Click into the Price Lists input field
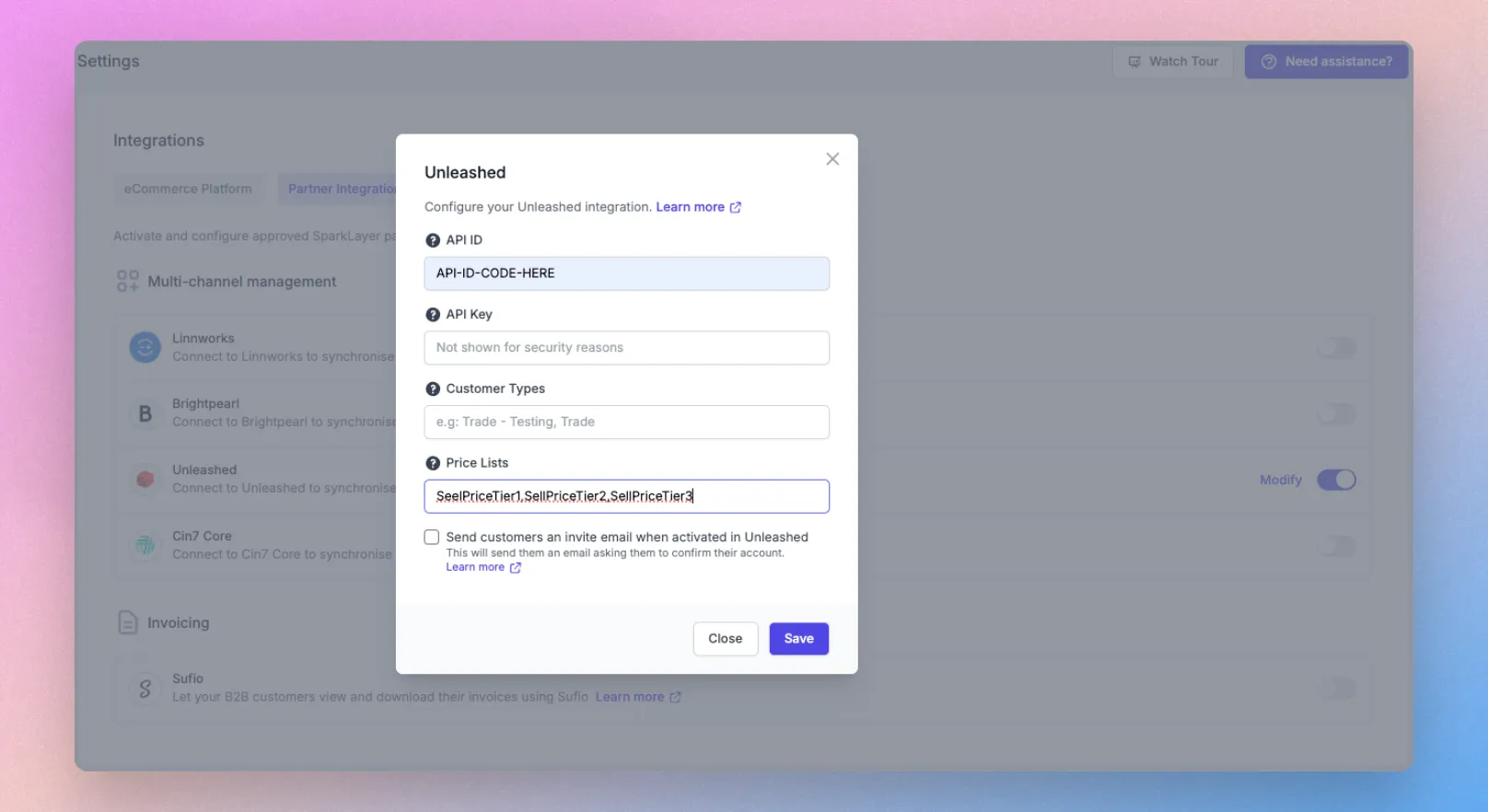1488x812 pixels. (626, 496)
